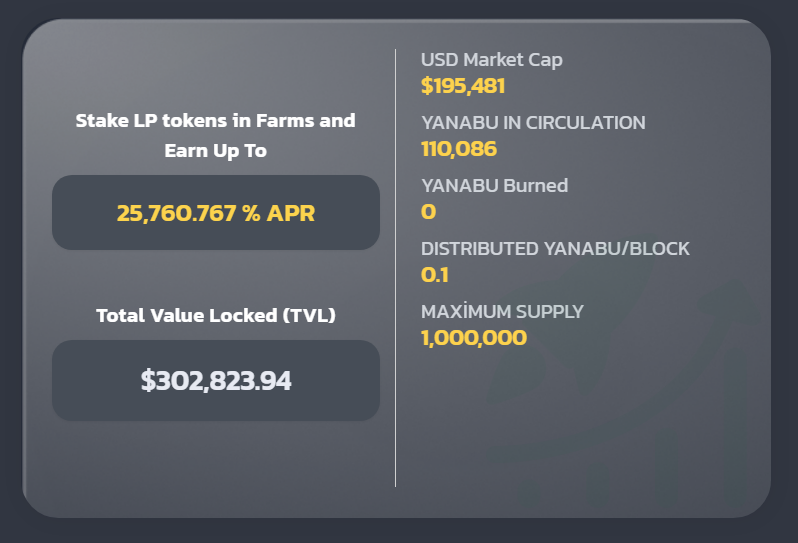Click the MAXİMUM SUPPLY label
This screenshot has width=798, height=543.
point(502,311)
